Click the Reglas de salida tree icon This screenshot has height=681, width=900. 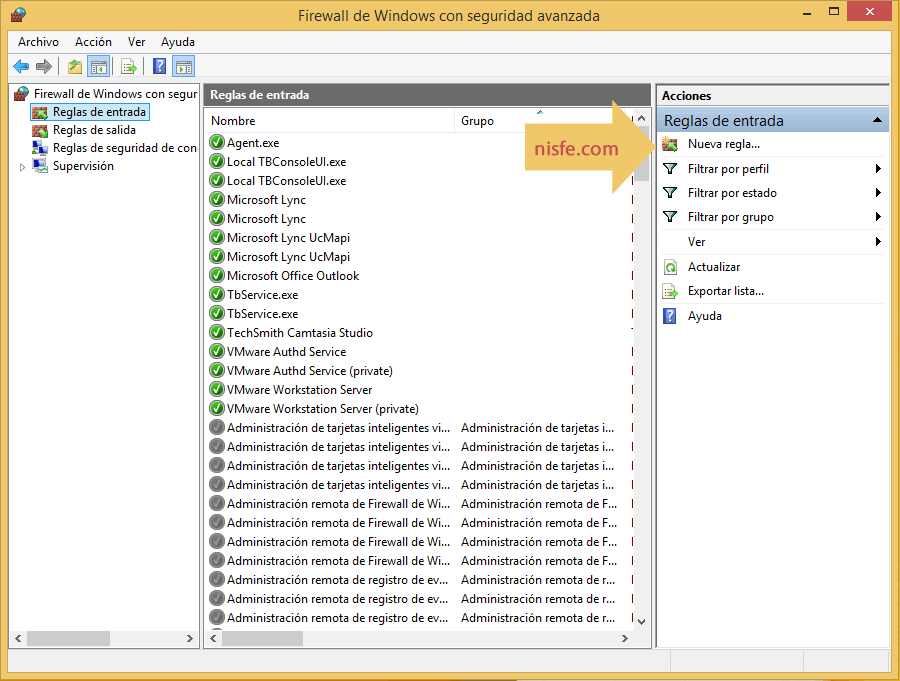[x=40, y=130]
